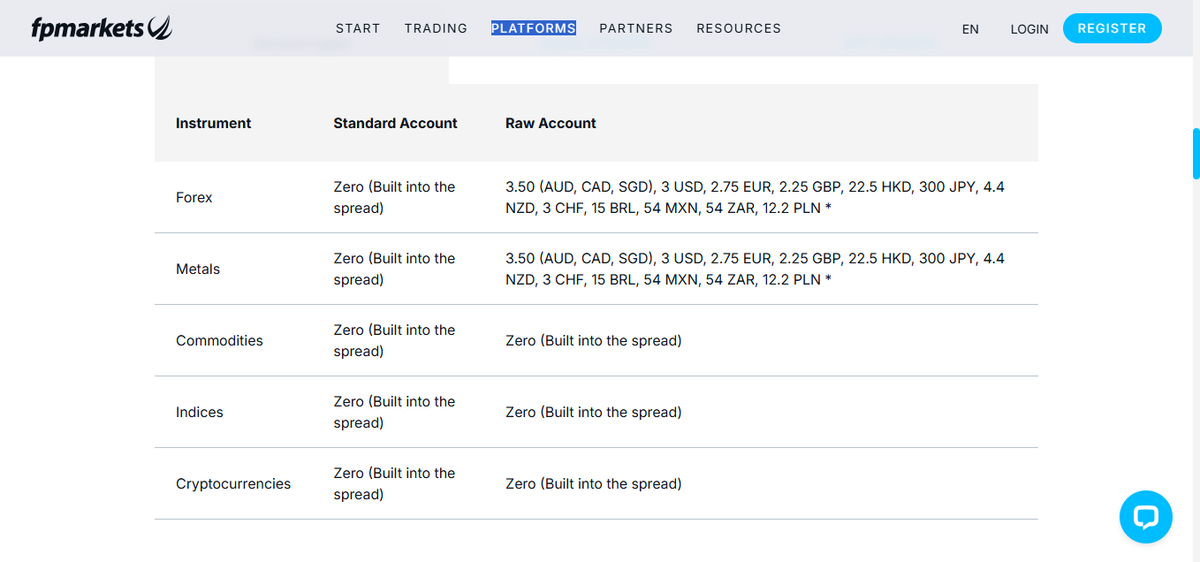Image resolution: width=1200 pixels, height=562 pixels.
Task: Click the LOGIN link
Action: 1029,29
